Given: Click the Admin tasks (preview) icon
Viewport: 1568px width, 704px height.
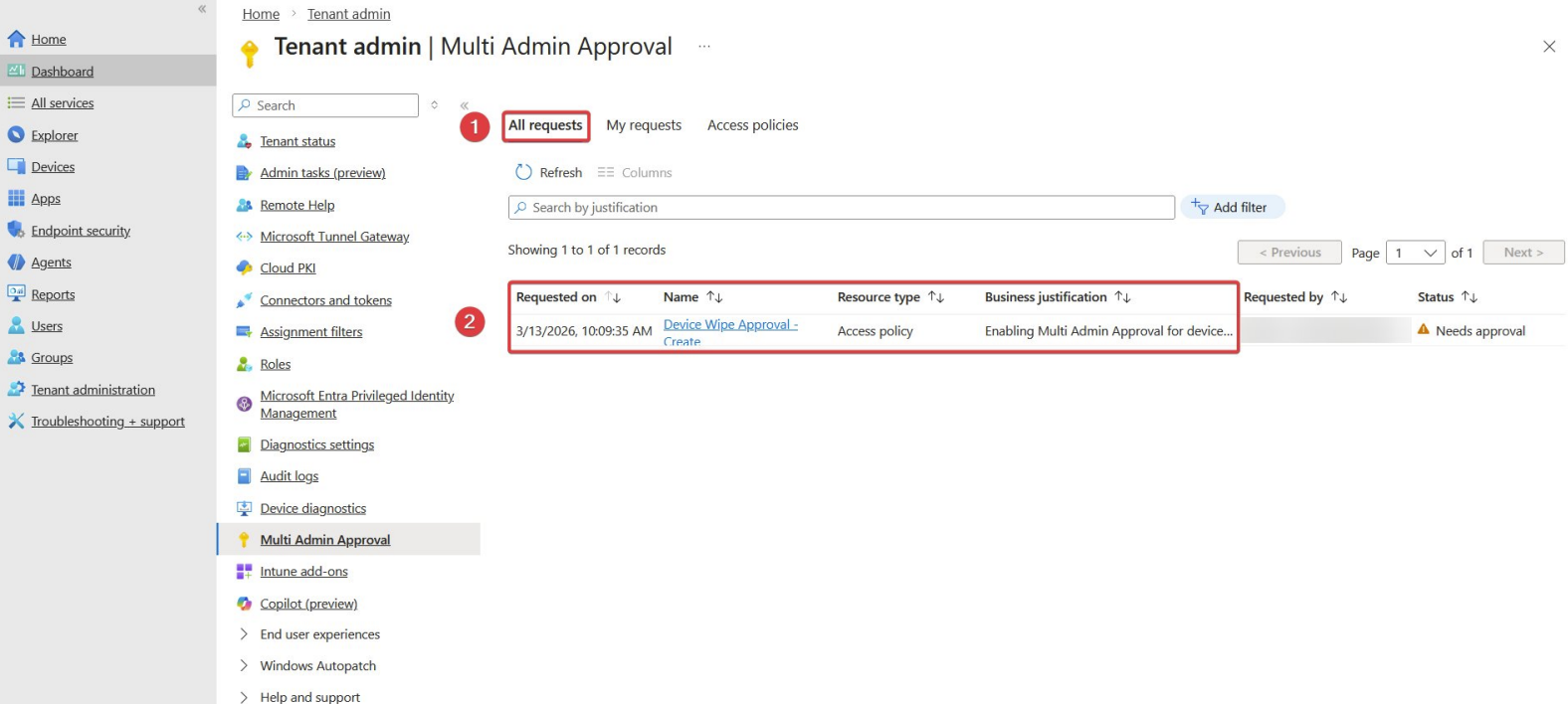Looking at the screenshot, I should 244,173.
